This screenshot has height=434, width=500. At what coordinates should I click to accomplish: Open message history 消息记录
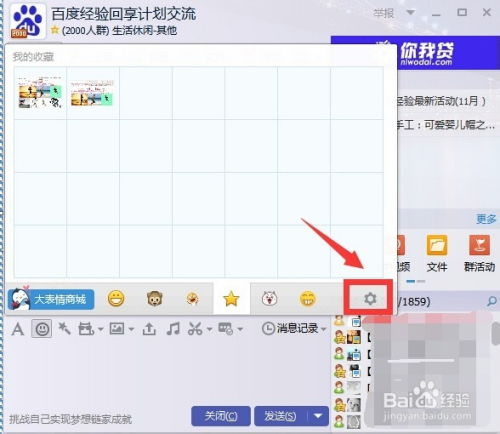pos(290,329)
